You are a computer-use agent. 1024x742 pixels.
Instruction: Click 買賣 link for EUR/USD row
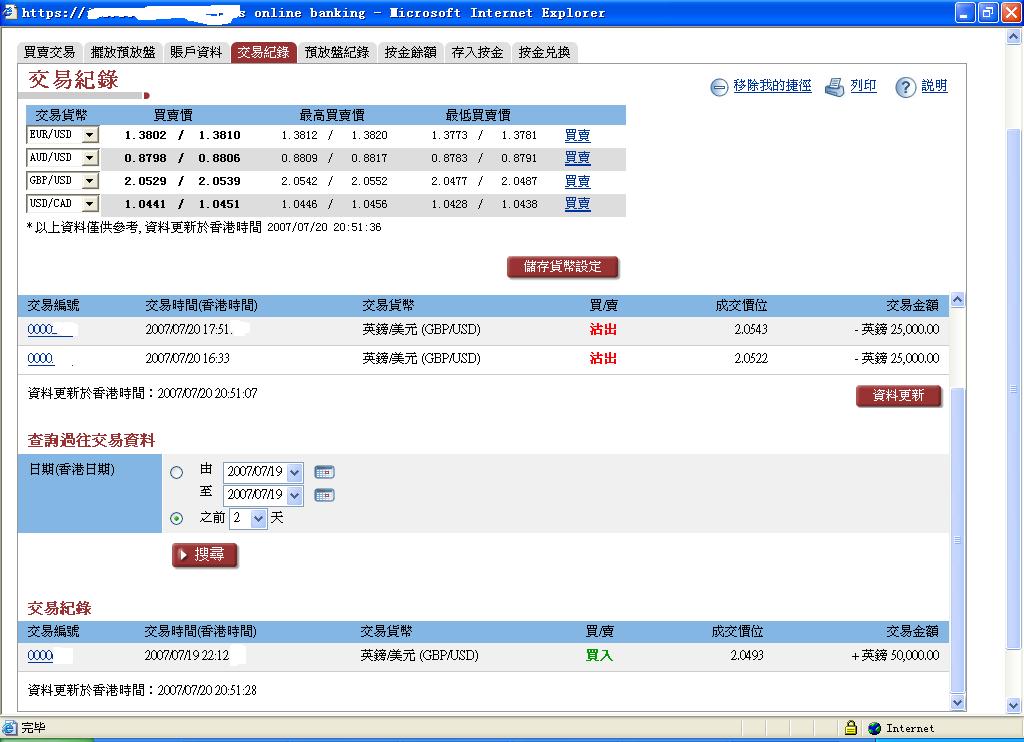[577, 135]
